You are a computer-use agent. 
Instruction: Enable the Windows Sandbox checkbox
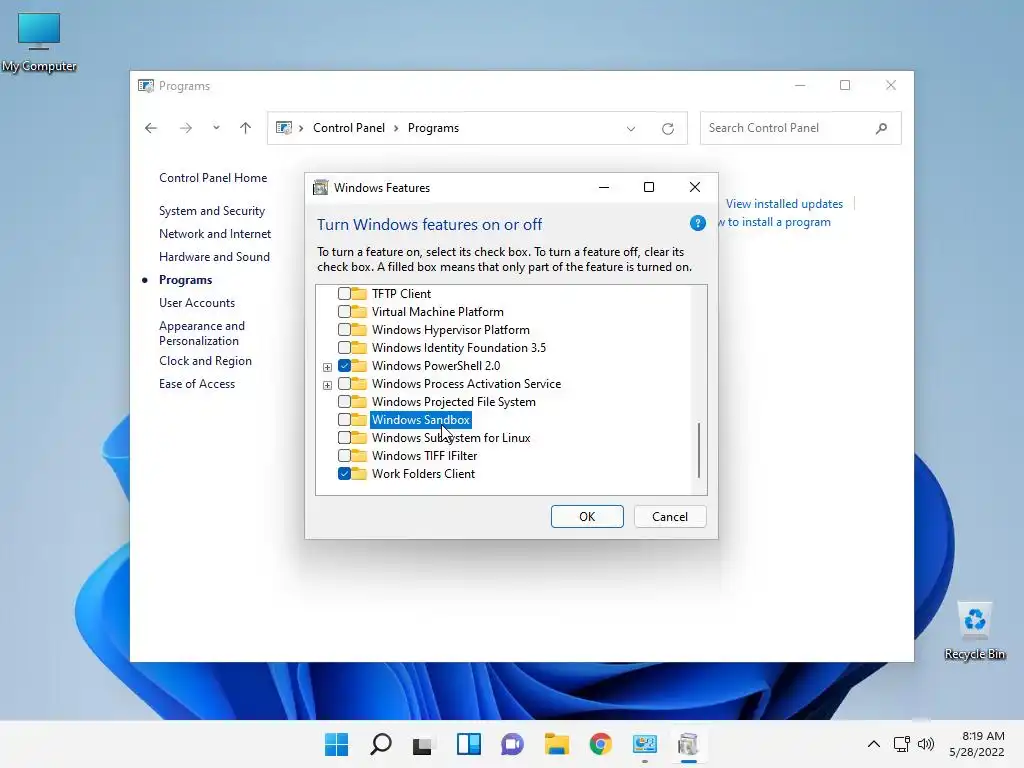344,419
